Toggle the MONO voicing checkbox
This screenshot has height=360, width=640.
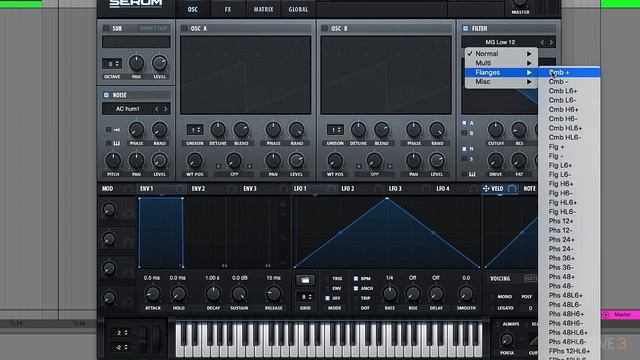pyautogui.click(x=493, y=297)
